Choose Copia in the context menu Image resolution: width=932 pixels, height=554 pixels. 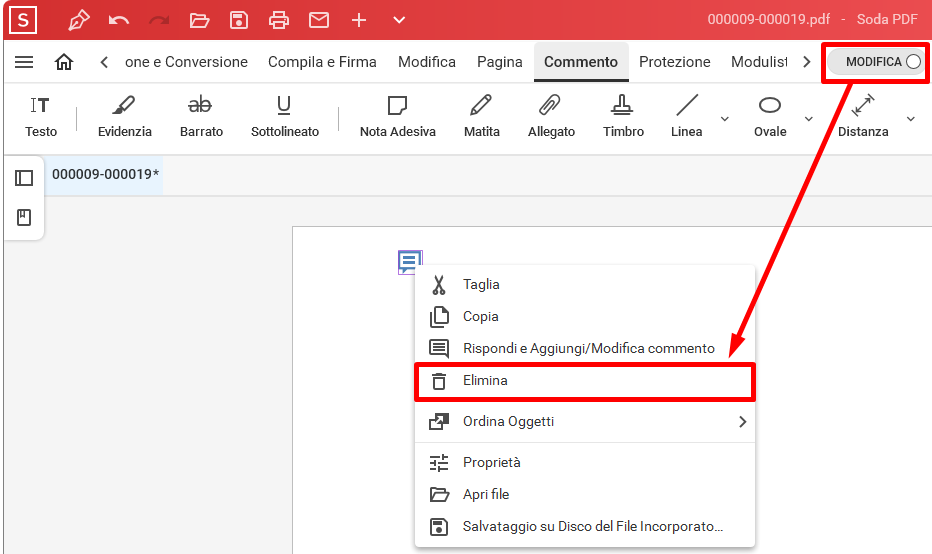[x=585, y=317]
